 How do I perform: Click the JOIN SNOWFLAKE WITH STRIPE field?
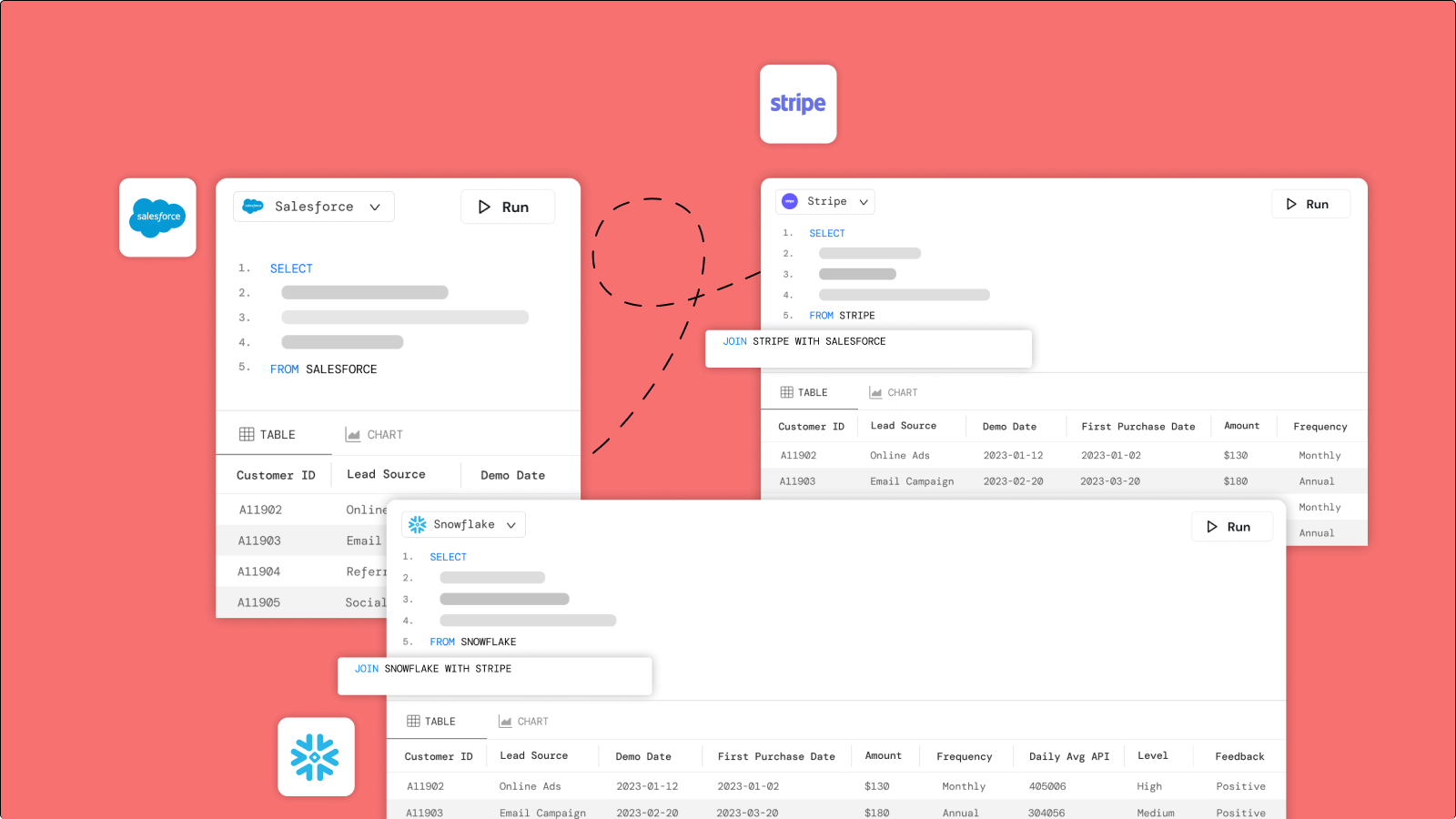(494, 676)
